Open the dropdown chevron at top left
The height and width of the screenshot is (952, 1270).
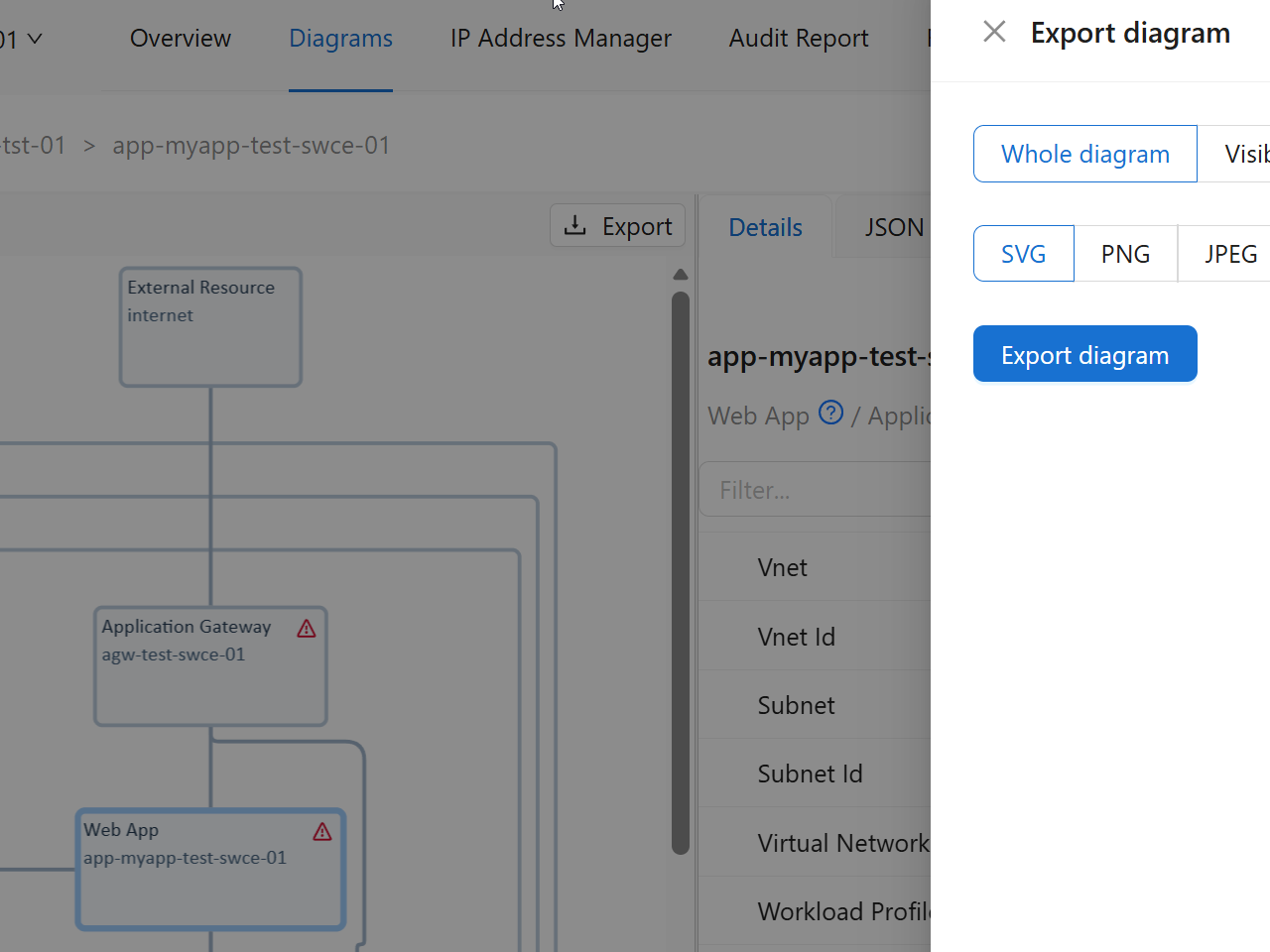(x=35, y=39)
